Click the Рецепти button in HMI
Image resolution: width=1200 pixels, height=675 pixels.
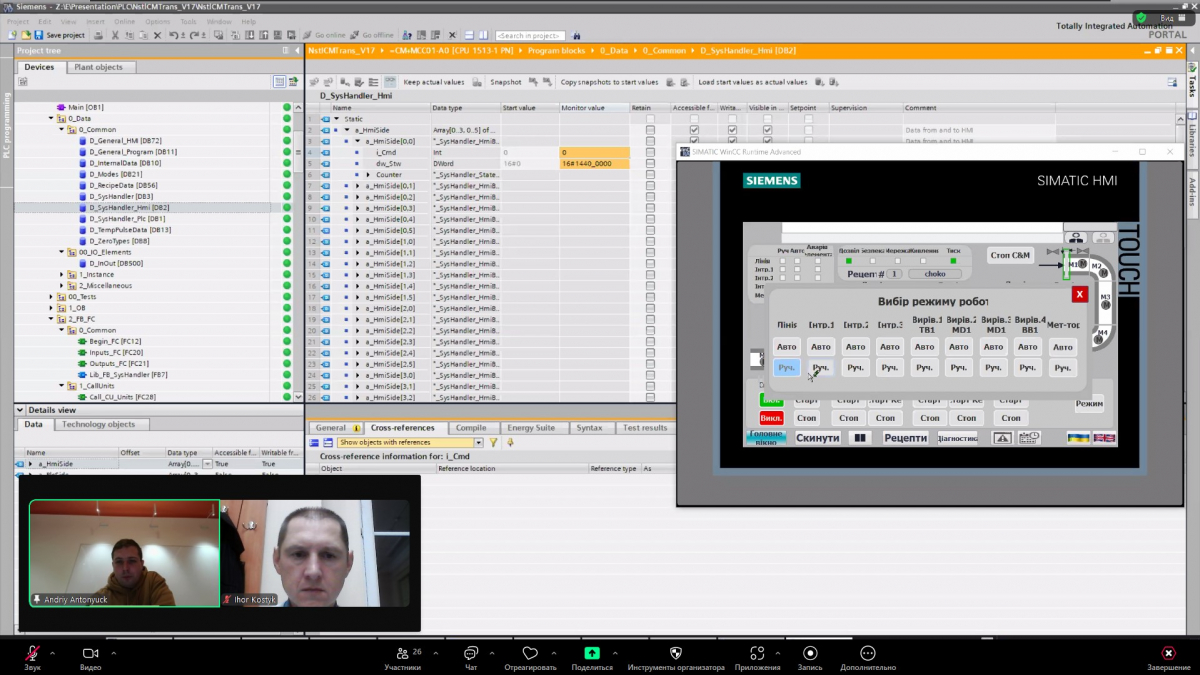906,438
